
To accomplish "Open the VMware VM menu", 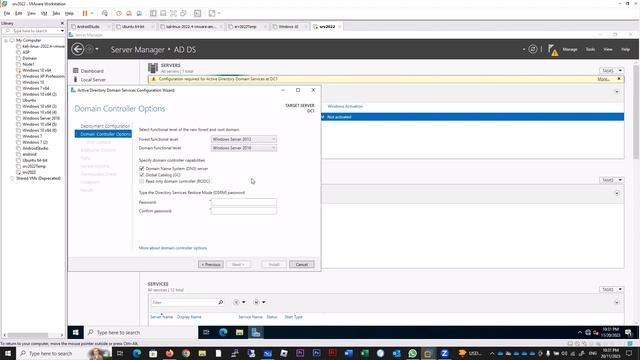I will 44,13.
